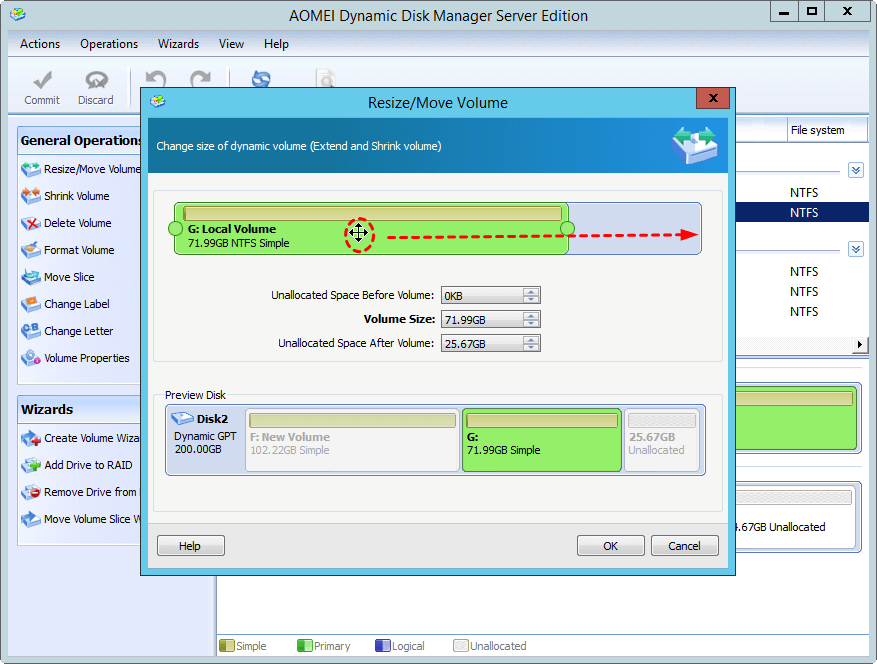Click the File system column header

point(827,130)
